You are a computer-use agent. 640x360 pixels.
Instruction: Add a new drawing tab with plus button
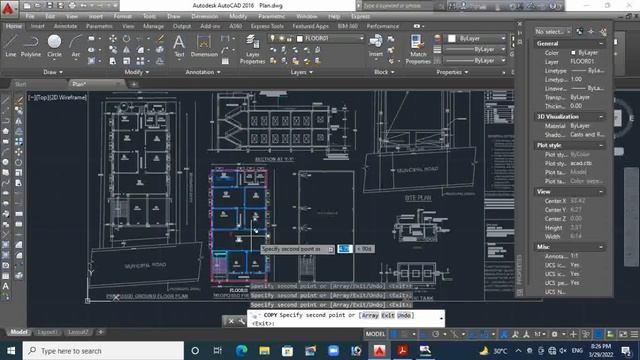tap(133, 84)
